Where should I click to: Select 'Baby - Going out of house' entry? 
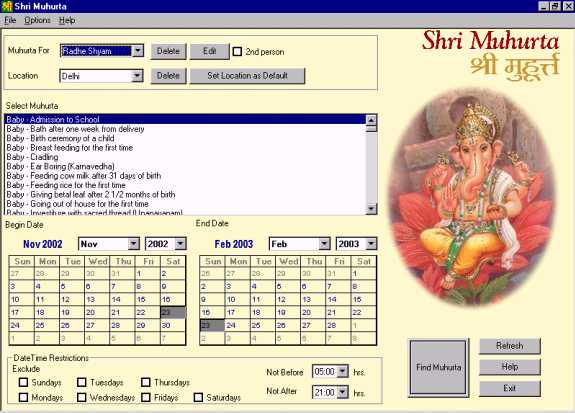(185, 204)
